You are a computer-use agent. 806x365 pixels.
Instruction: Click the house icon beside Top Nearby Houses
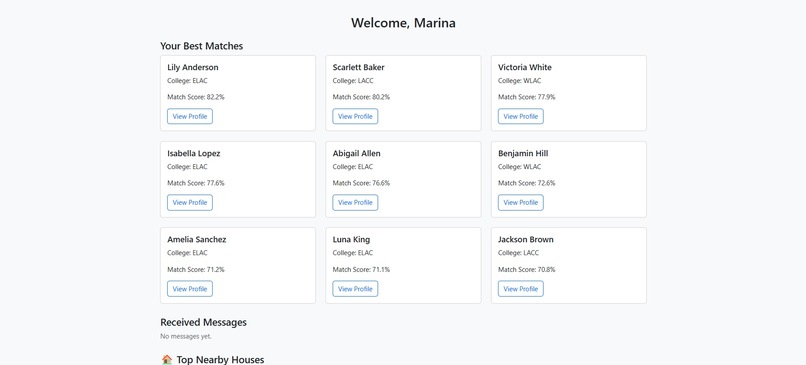click(167, 359)
